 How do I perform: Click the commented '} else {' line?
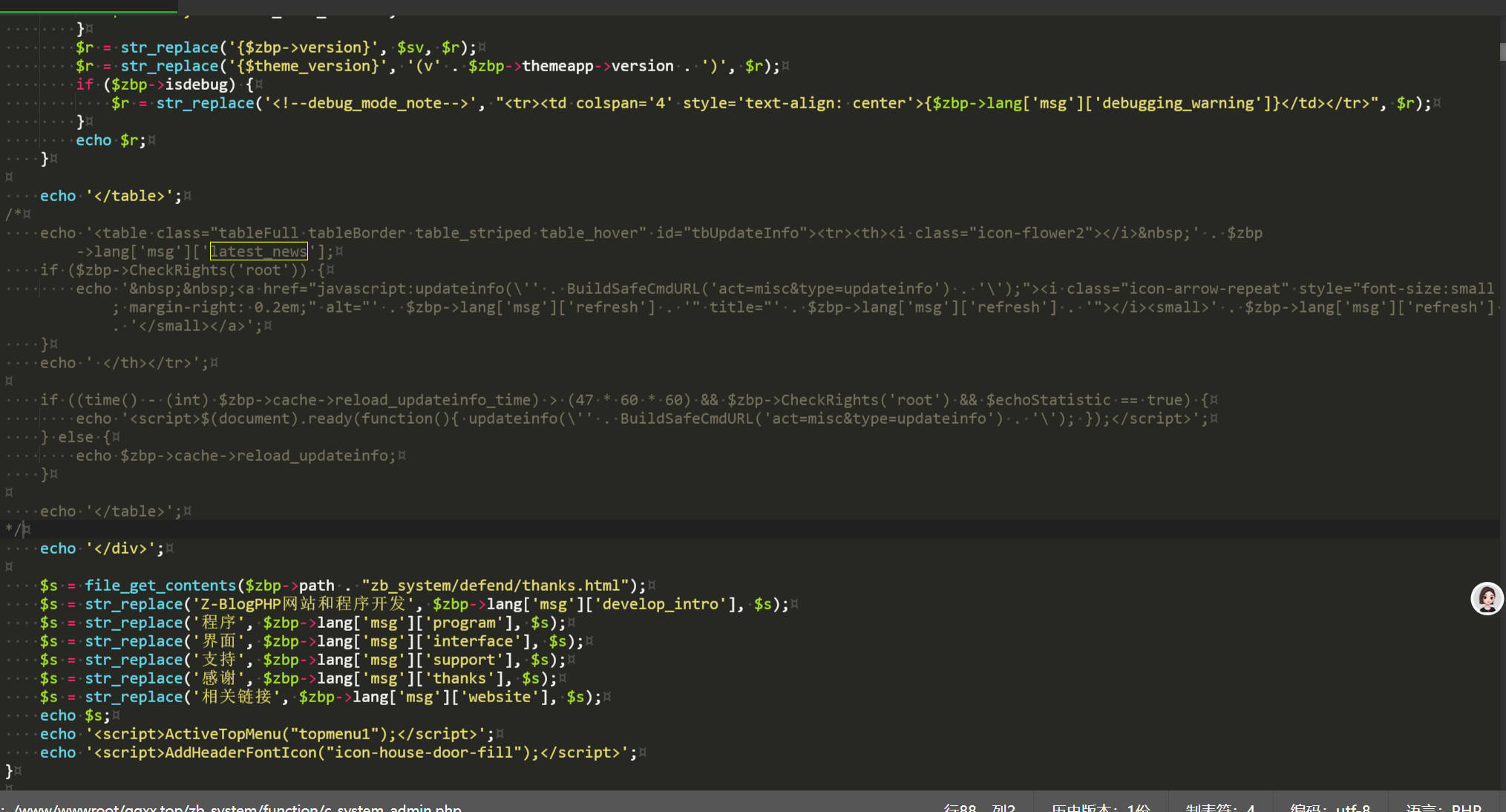75,437
